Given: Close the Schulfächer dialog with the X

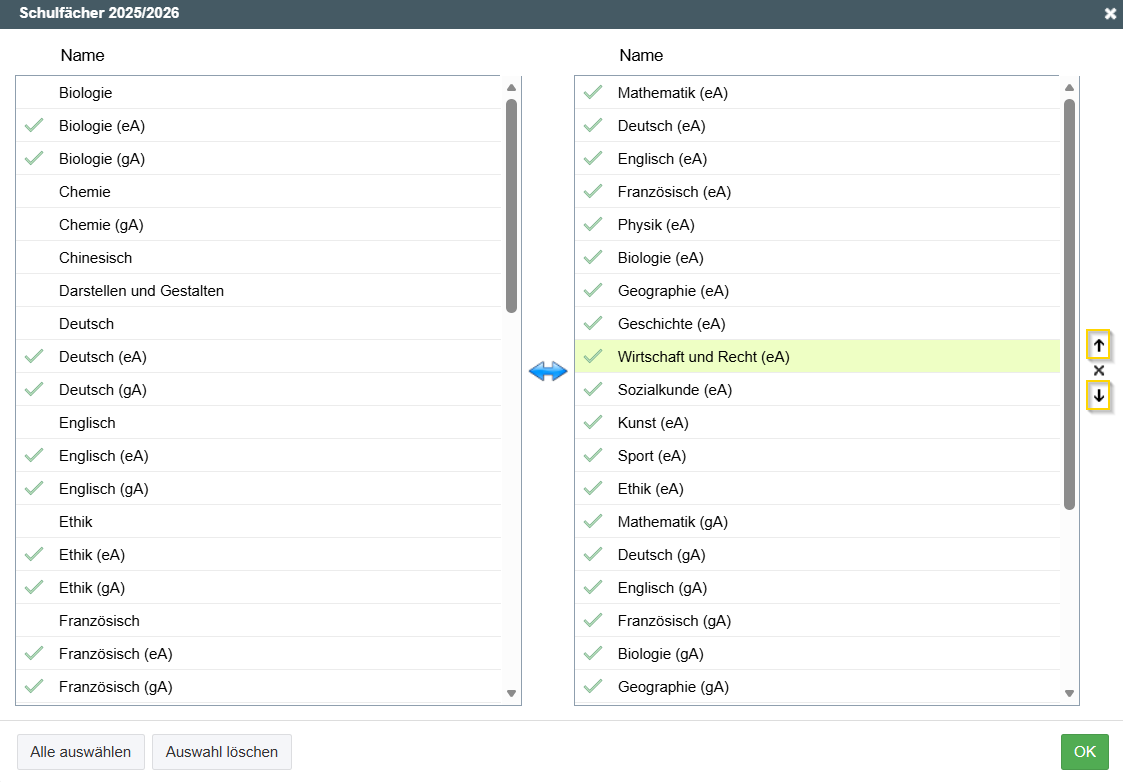Looking at the screenshot, I should 1110,14.
